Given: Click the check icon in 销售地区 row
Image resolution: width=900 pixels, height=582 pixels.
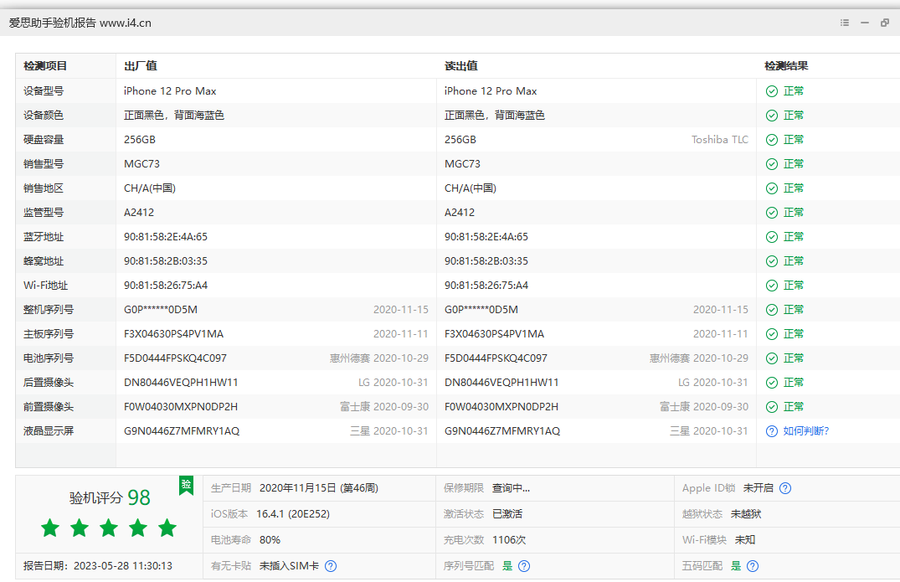Looking at the screenshot, I should 772,188.
